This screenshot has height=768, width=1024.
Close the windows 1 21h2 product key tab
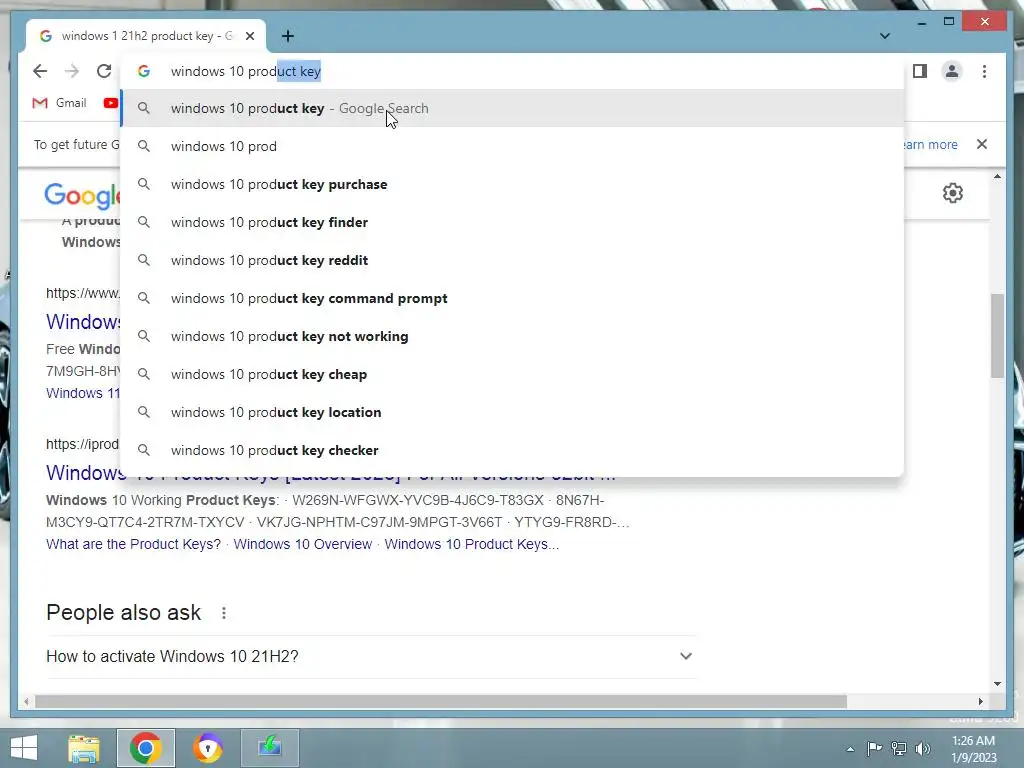pyautogui.click(x=249, y=36)
